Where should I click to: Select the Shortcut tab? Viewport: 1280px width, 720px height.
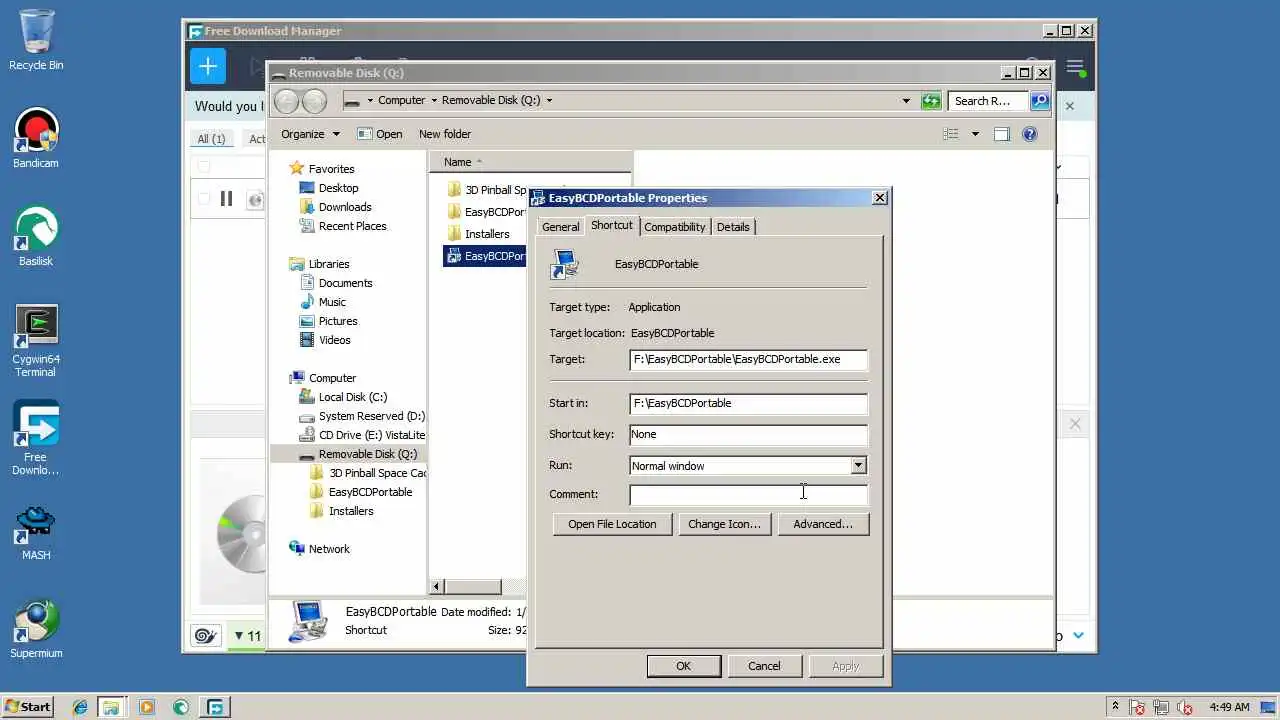[612, 225]
